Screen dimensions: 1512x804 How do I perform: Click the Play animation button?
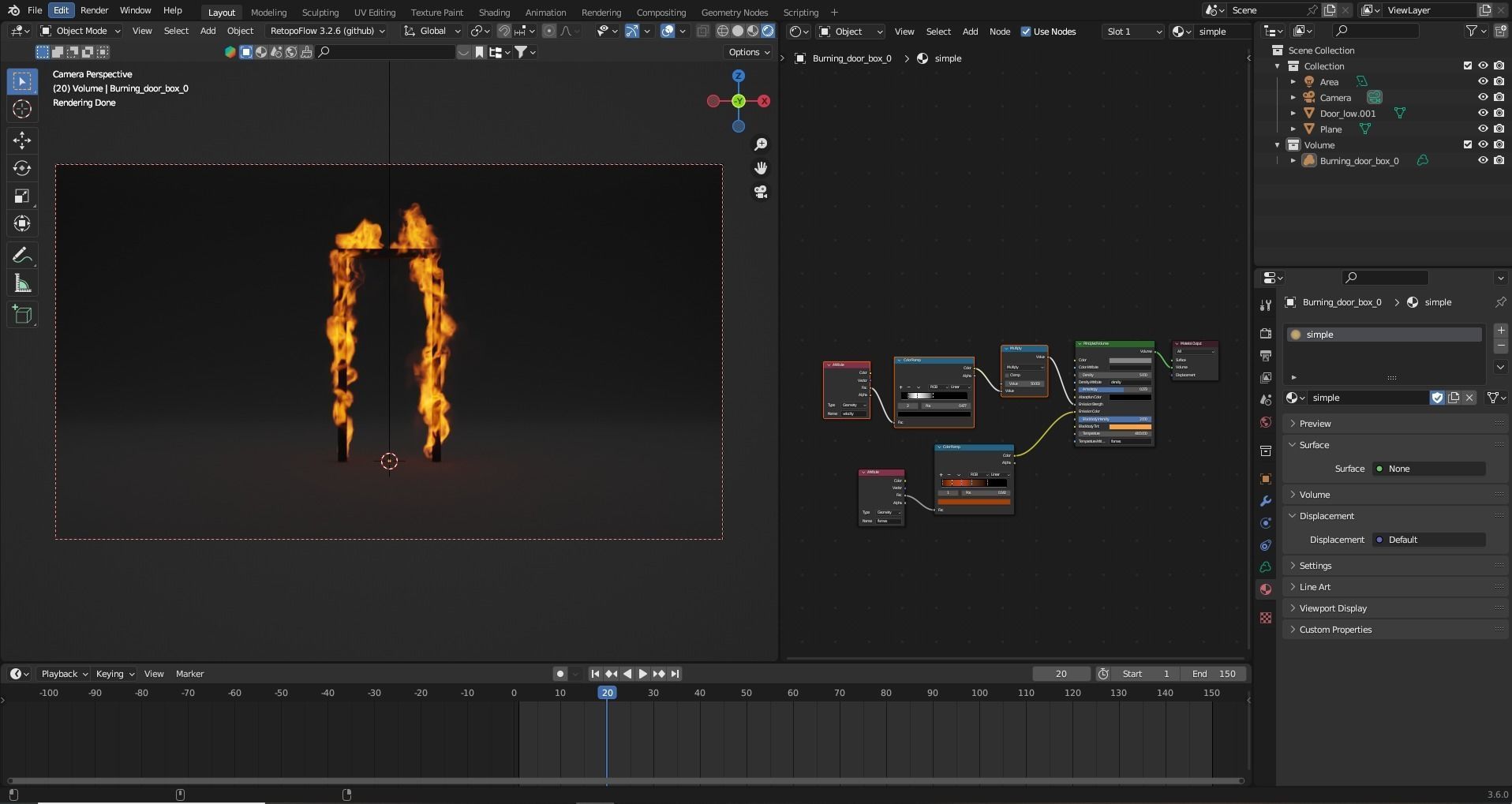coord(642,674)
